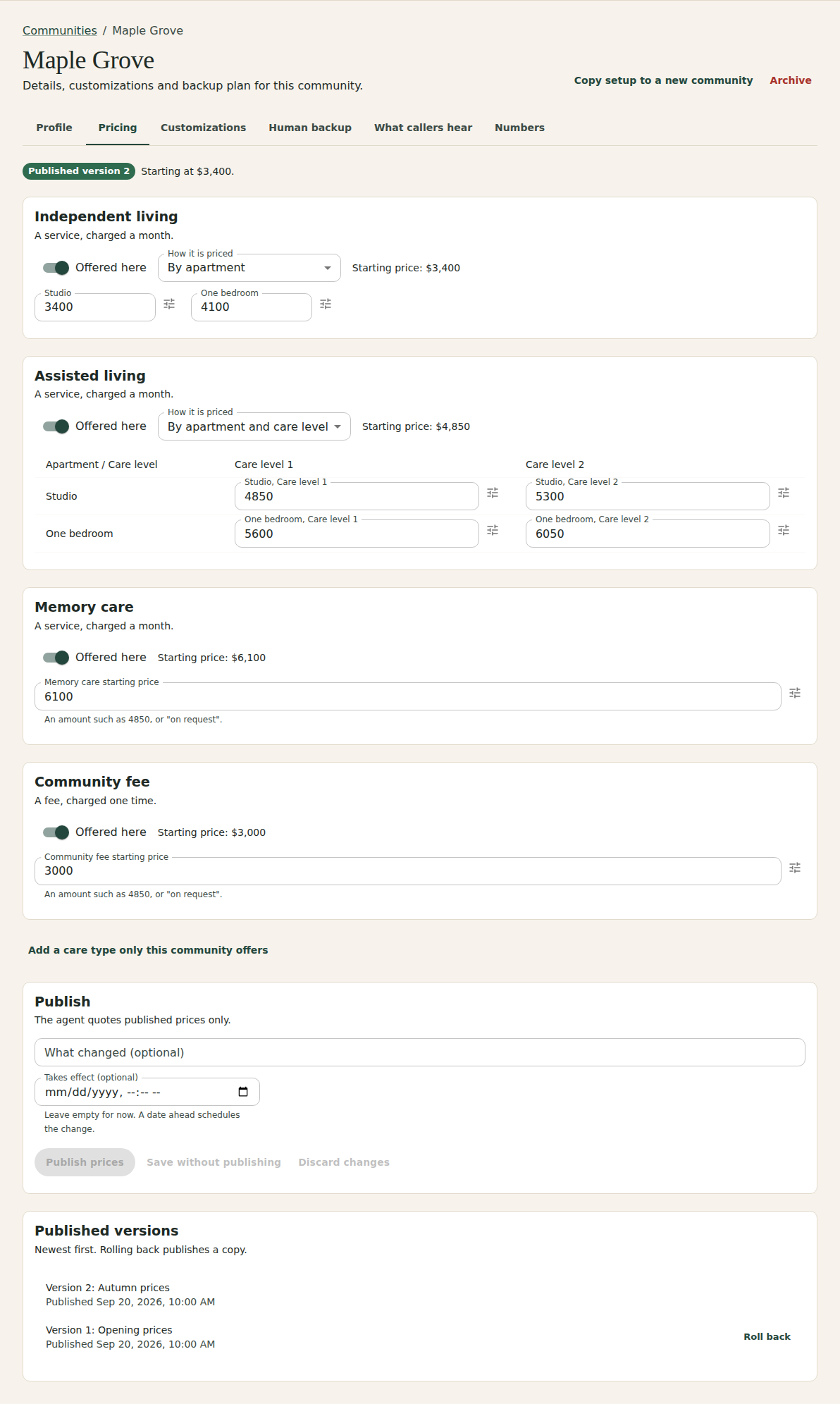Open By apartment and care level dropdown
The height and width of the screenshot is (1404, 840).
254,426
